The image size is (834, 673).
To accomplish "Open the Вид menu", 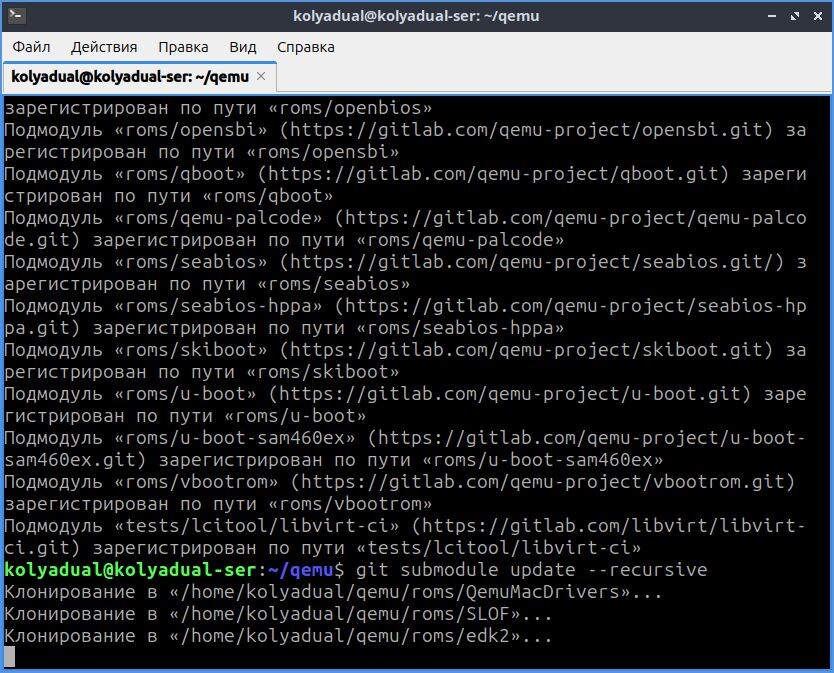I will point(243,47).
